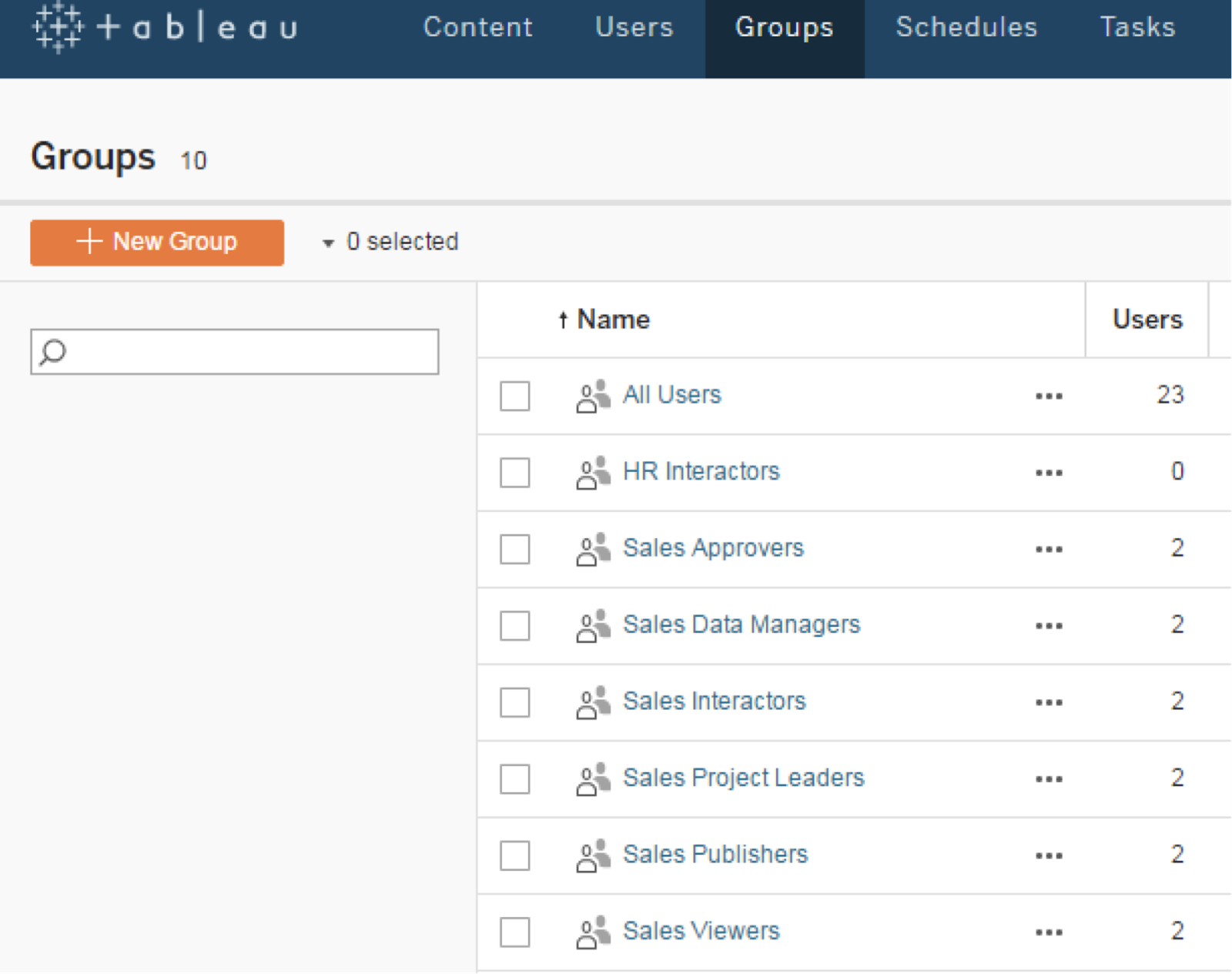Screen dimensions: 1232x974
Task: Create a group with New Group button
Action: 157,243
